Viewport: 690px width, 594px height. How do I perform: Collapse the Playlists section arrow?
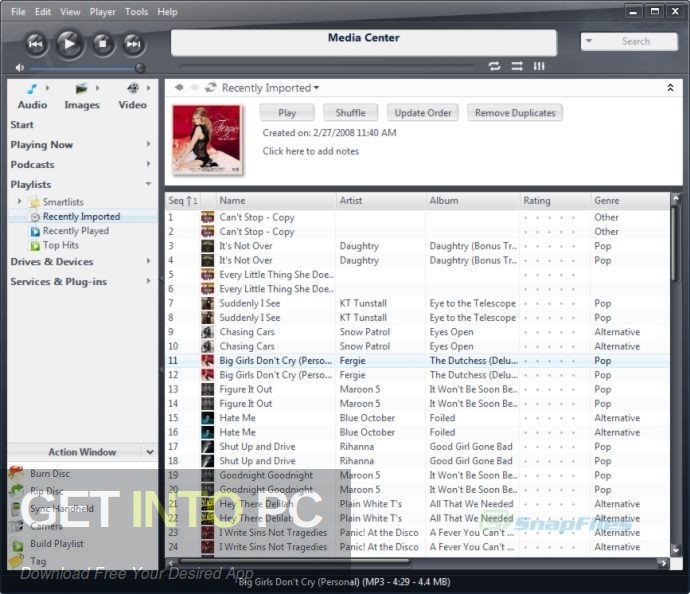(x=149, y=184)
